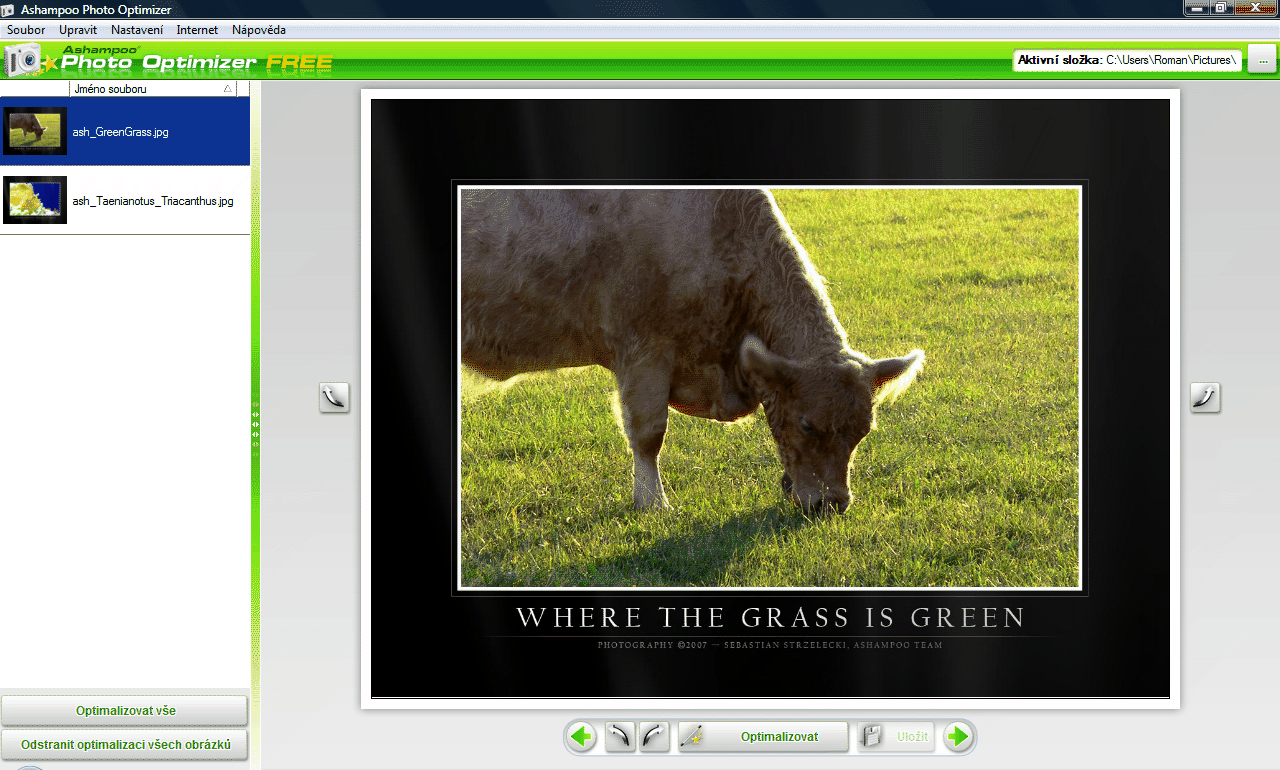
Task: Go to the previous image with the green left arrow
Action: click(x=582, y=737)
